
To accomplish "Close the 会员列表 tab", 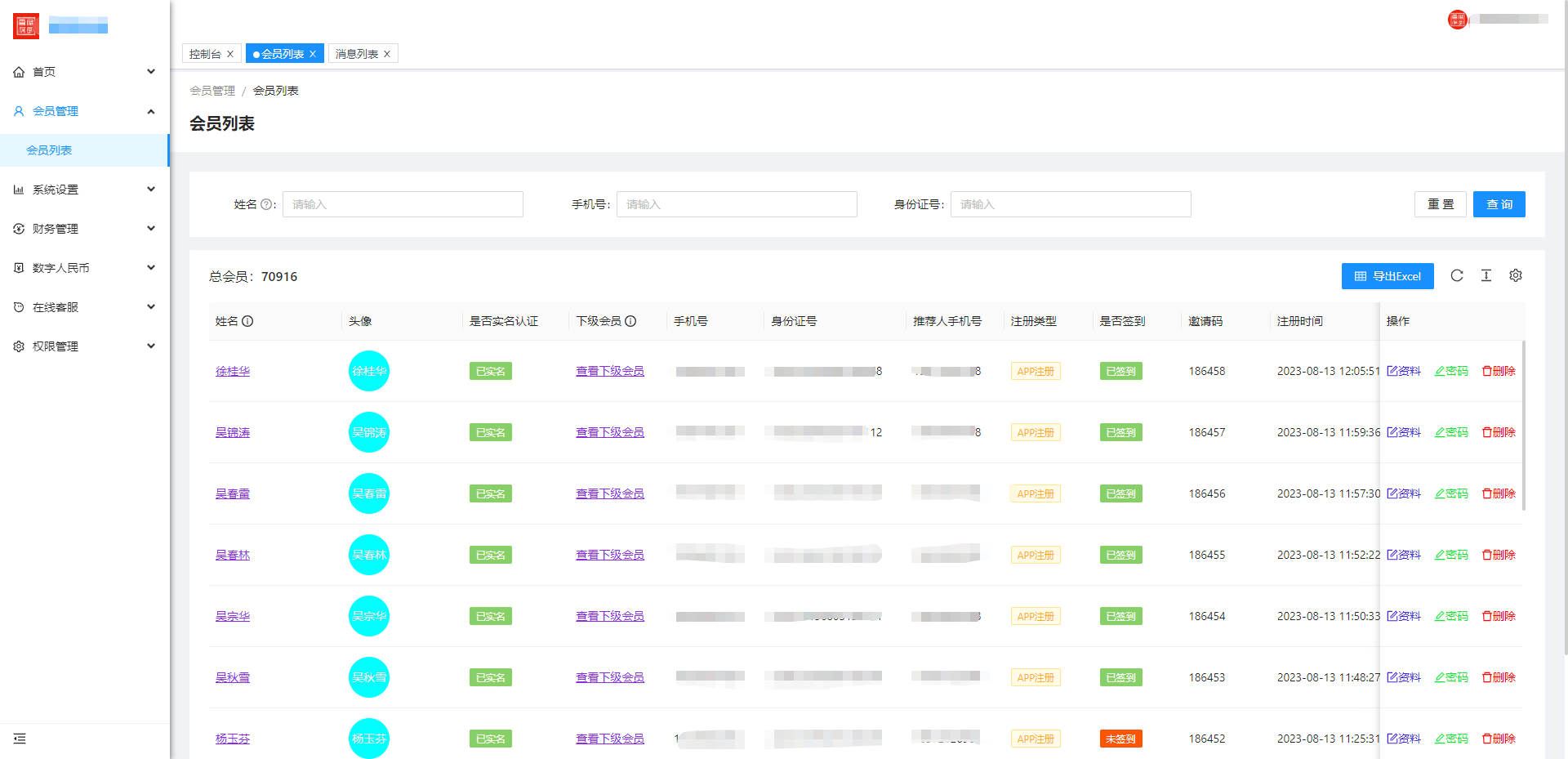I will tap(313, 54).
